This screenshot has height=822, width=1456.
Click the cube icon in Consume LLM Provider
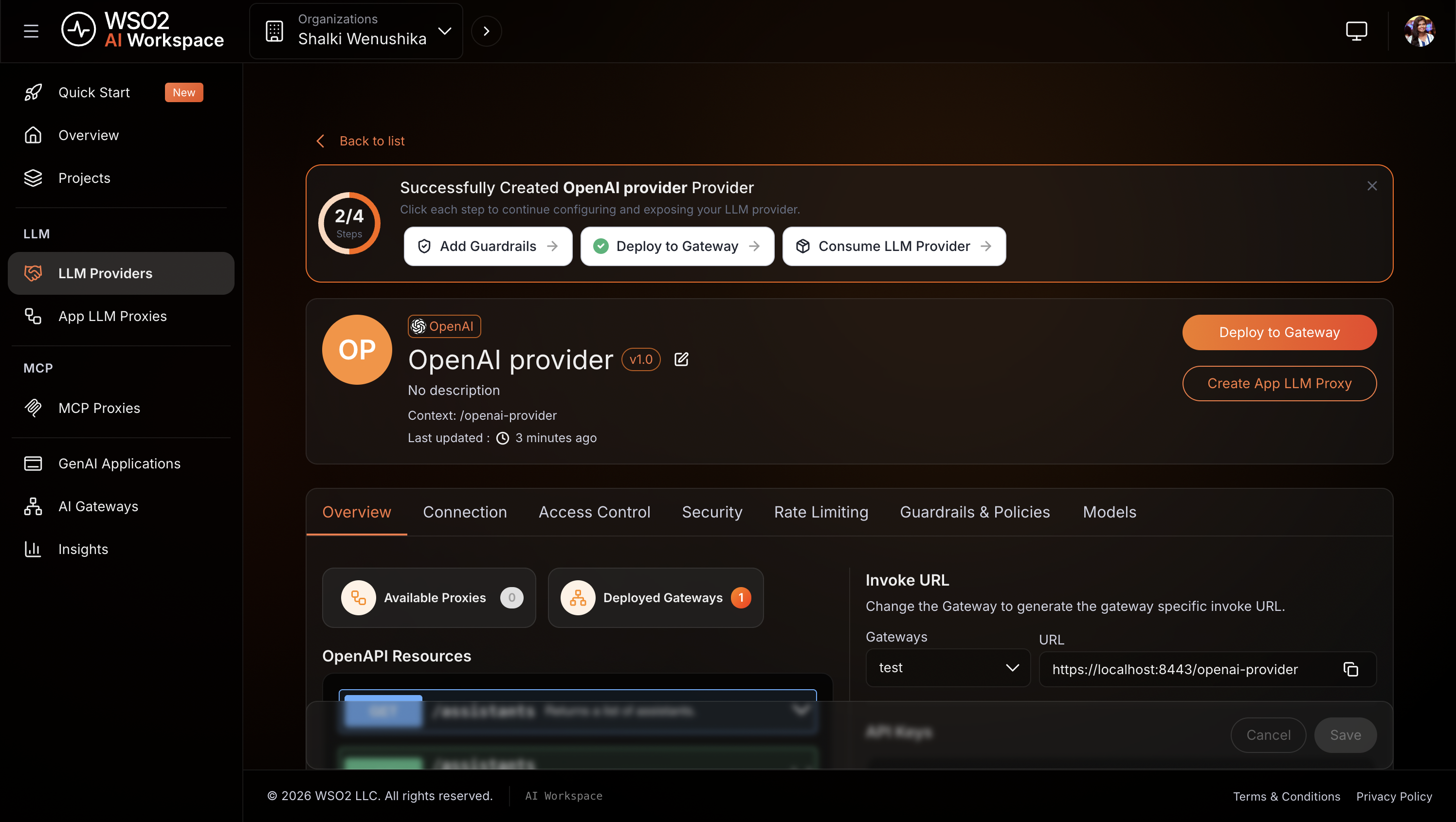(802, 246)
